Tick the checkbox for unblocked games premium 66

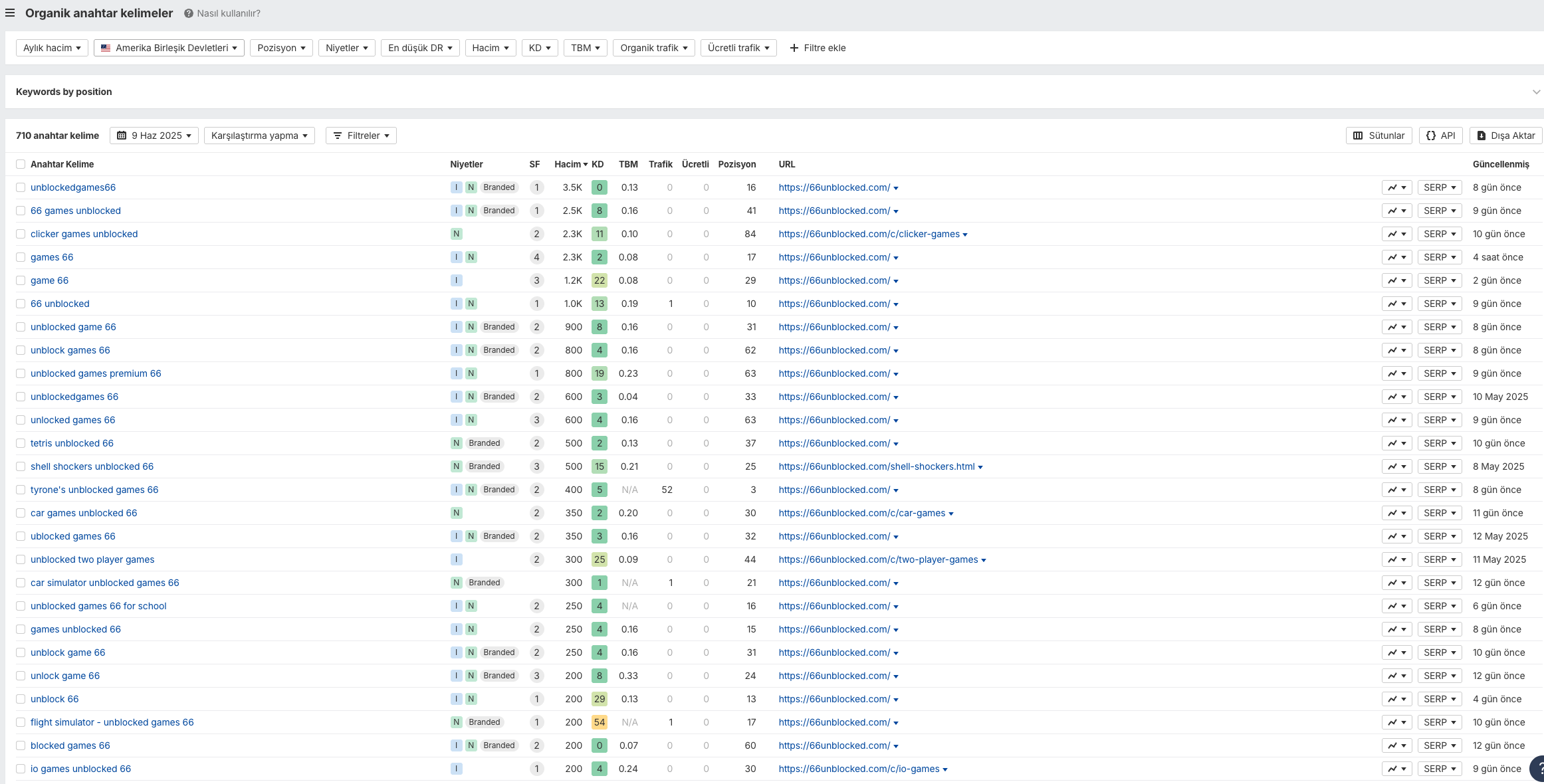[21, 373]
